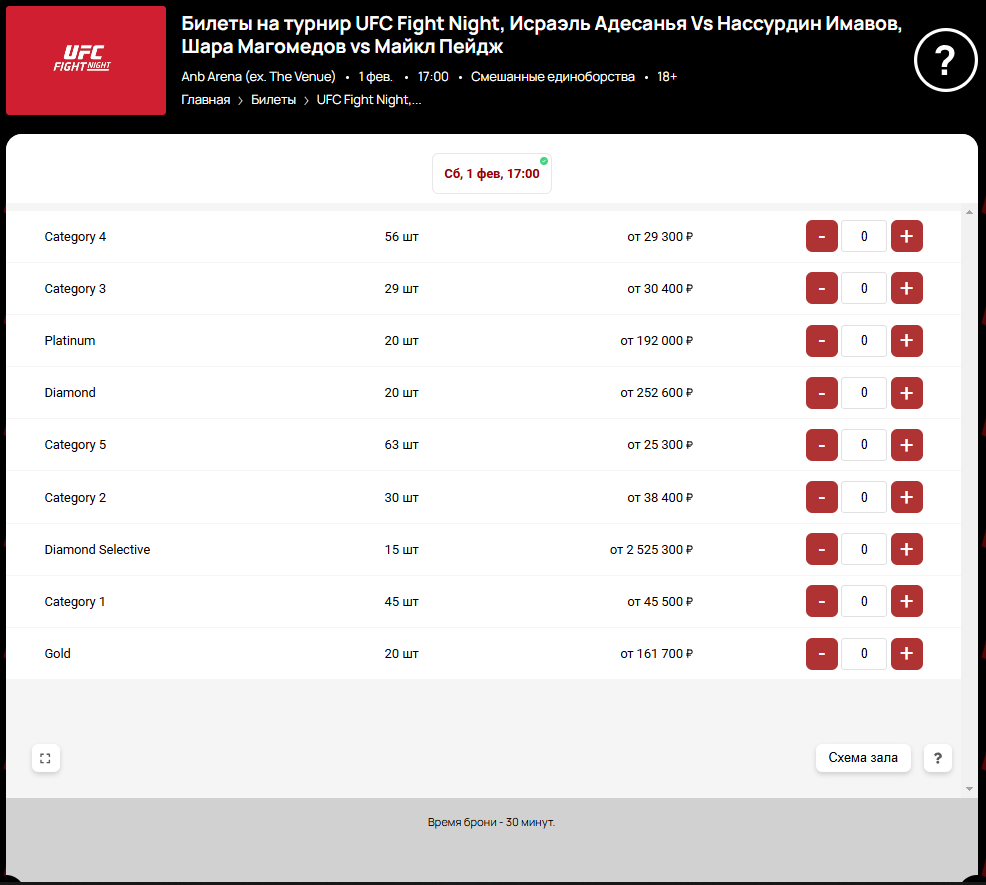Viewport: 986px width, 885px height.
Task: Decrease ticket count for Category 4
Action: [x=821, y=237]
